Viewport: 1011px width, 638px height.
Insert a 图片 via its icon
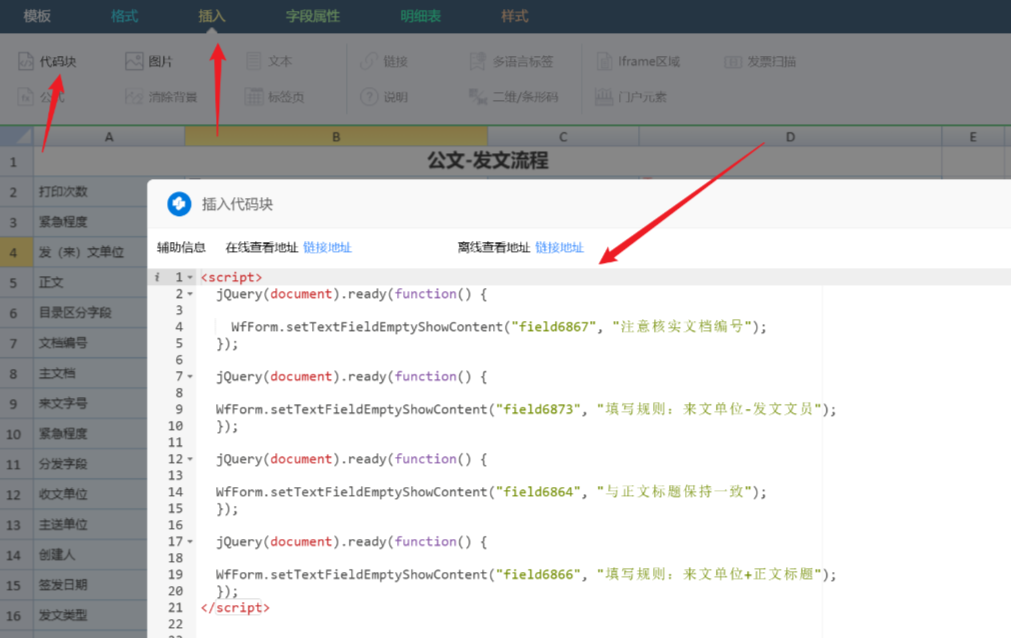pyautogui.click(x=133, y=61)
